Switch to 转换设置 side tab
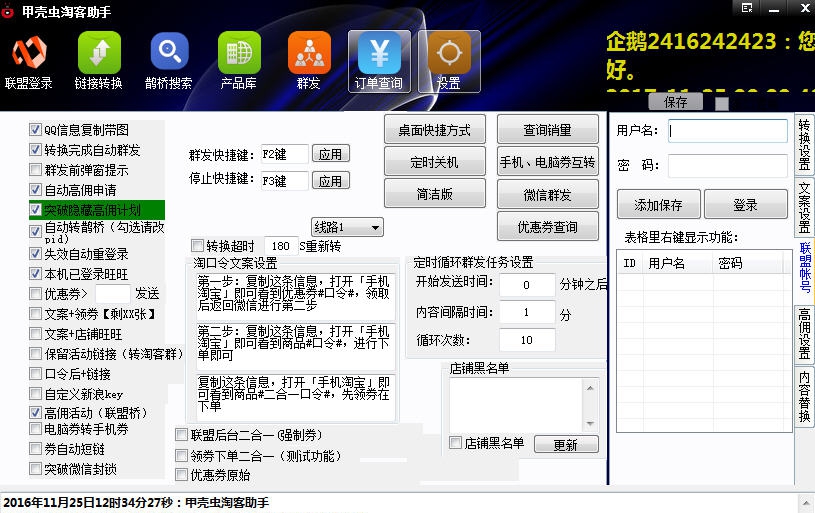 click(804, 144)
